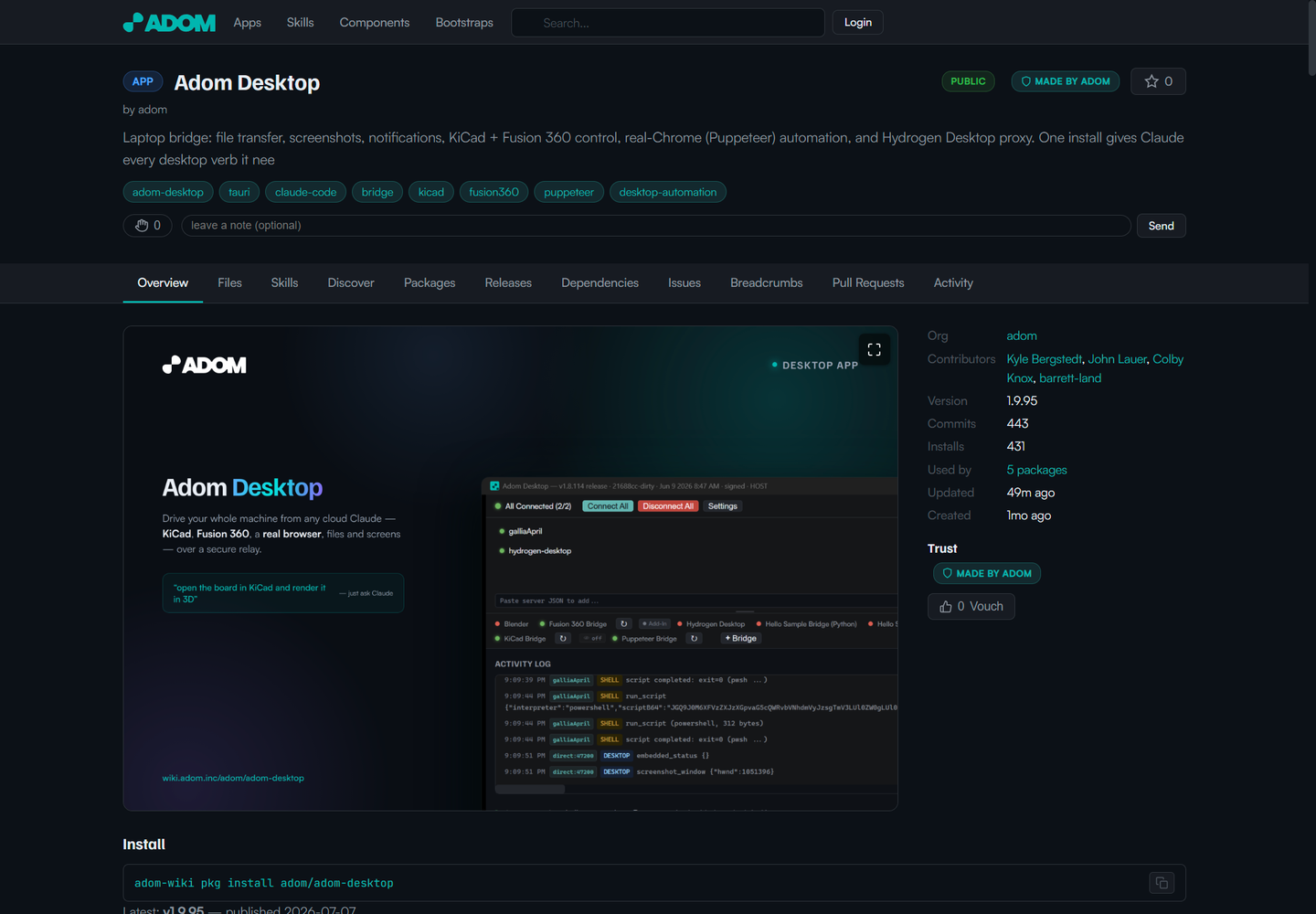
Task: Expand the preview image to fullscreen
Action: pyautogui.click(x=874, y=349)
